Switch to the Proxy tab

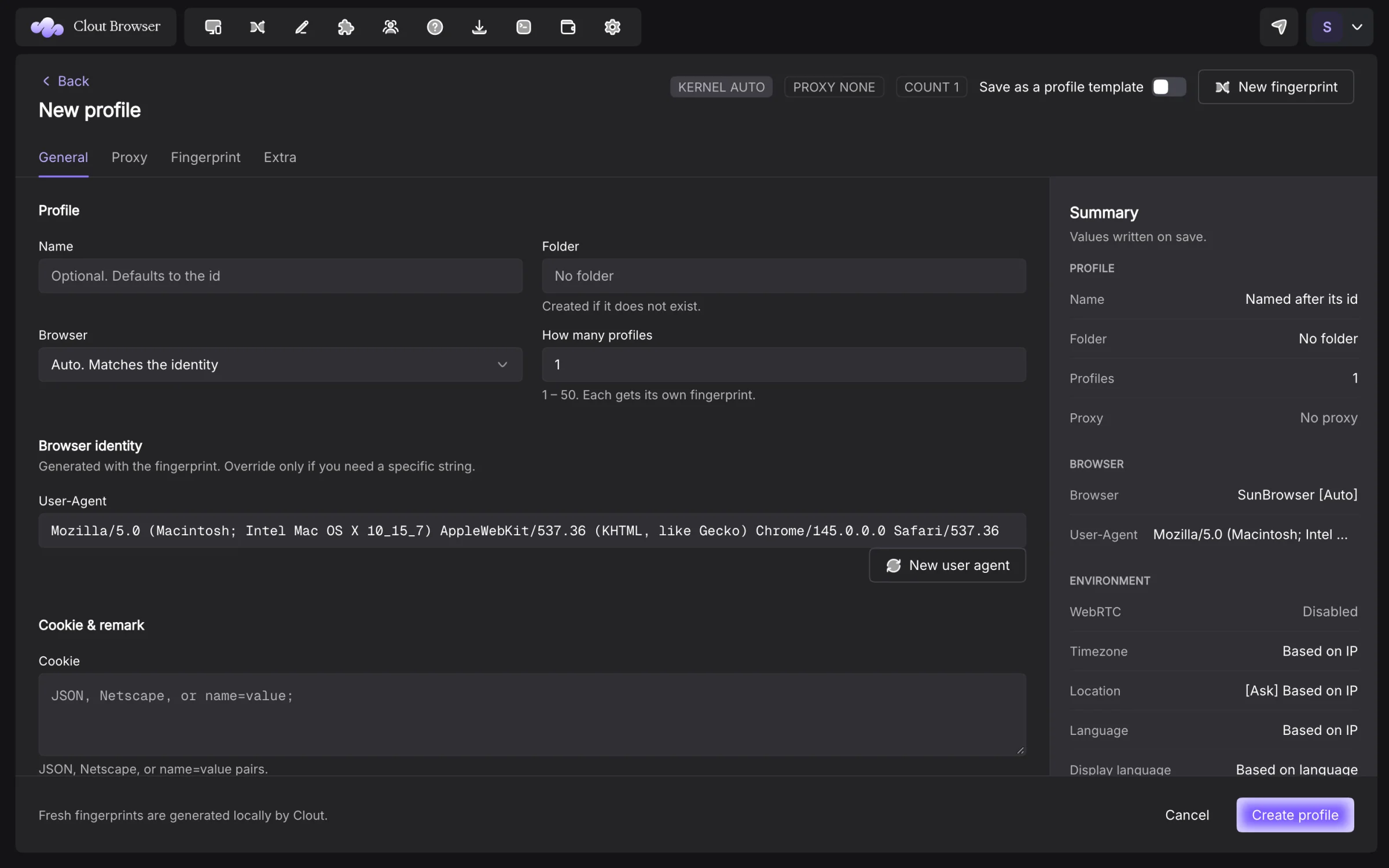[130, 157]
